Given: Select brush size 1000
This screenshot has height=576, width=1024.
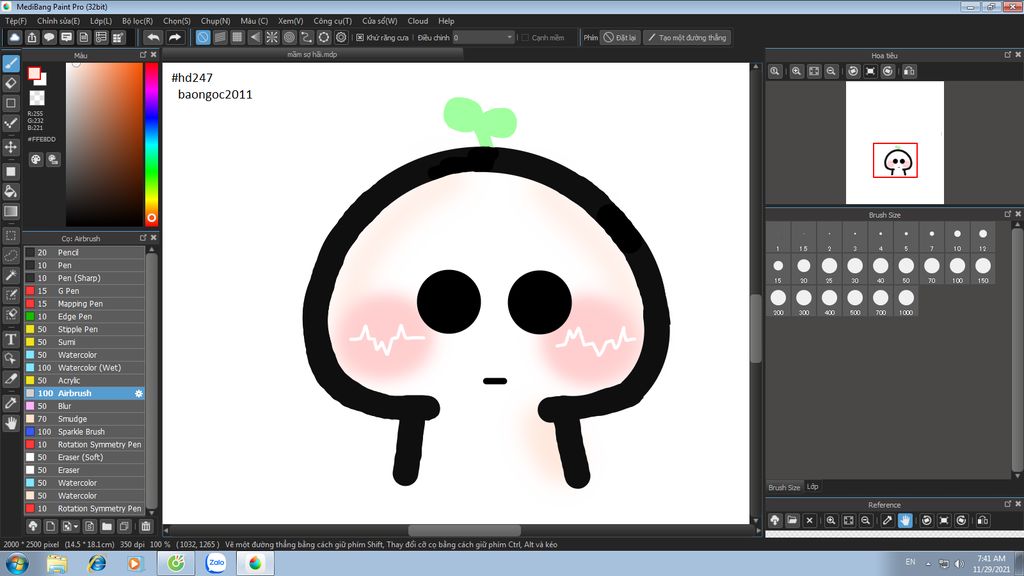Looking at the screenshot, I should point(906,300).
